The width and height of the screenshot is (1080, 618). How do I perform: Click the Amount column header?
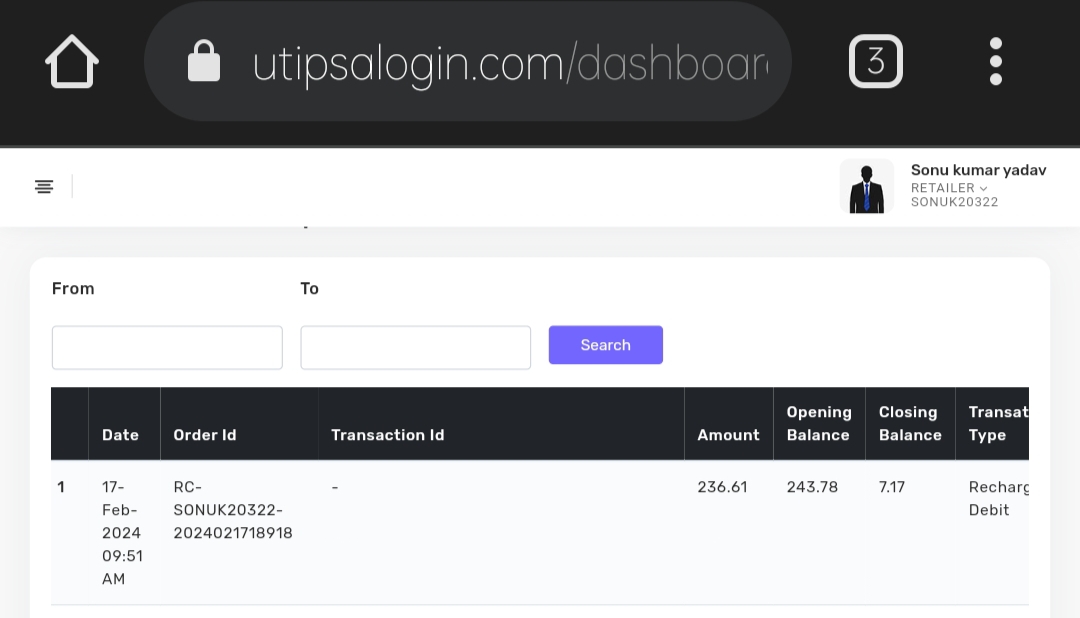tap(728, 435)
